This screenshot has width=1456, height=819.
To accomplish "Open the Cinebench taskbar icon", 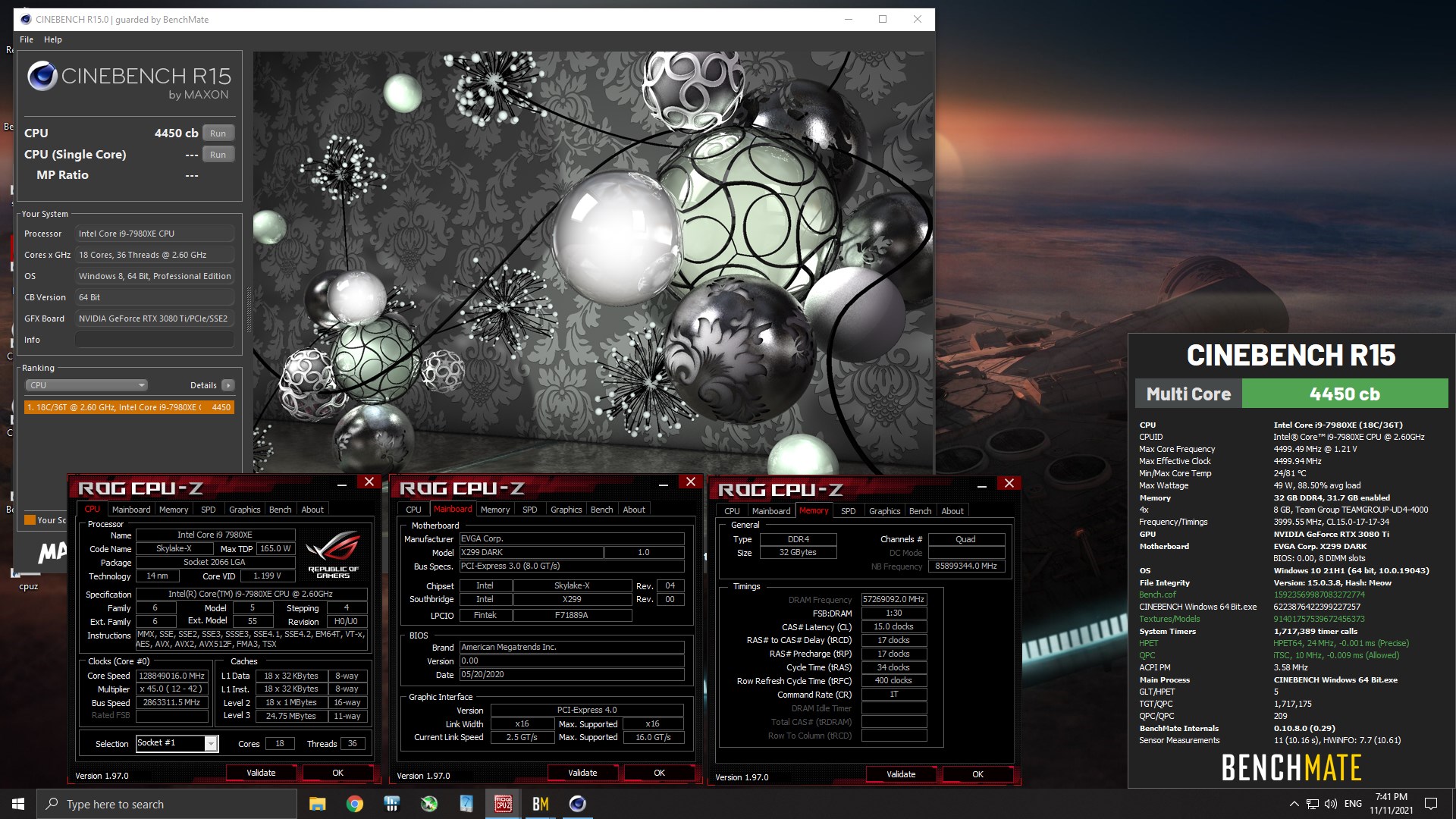I will [x=577, y=804].
